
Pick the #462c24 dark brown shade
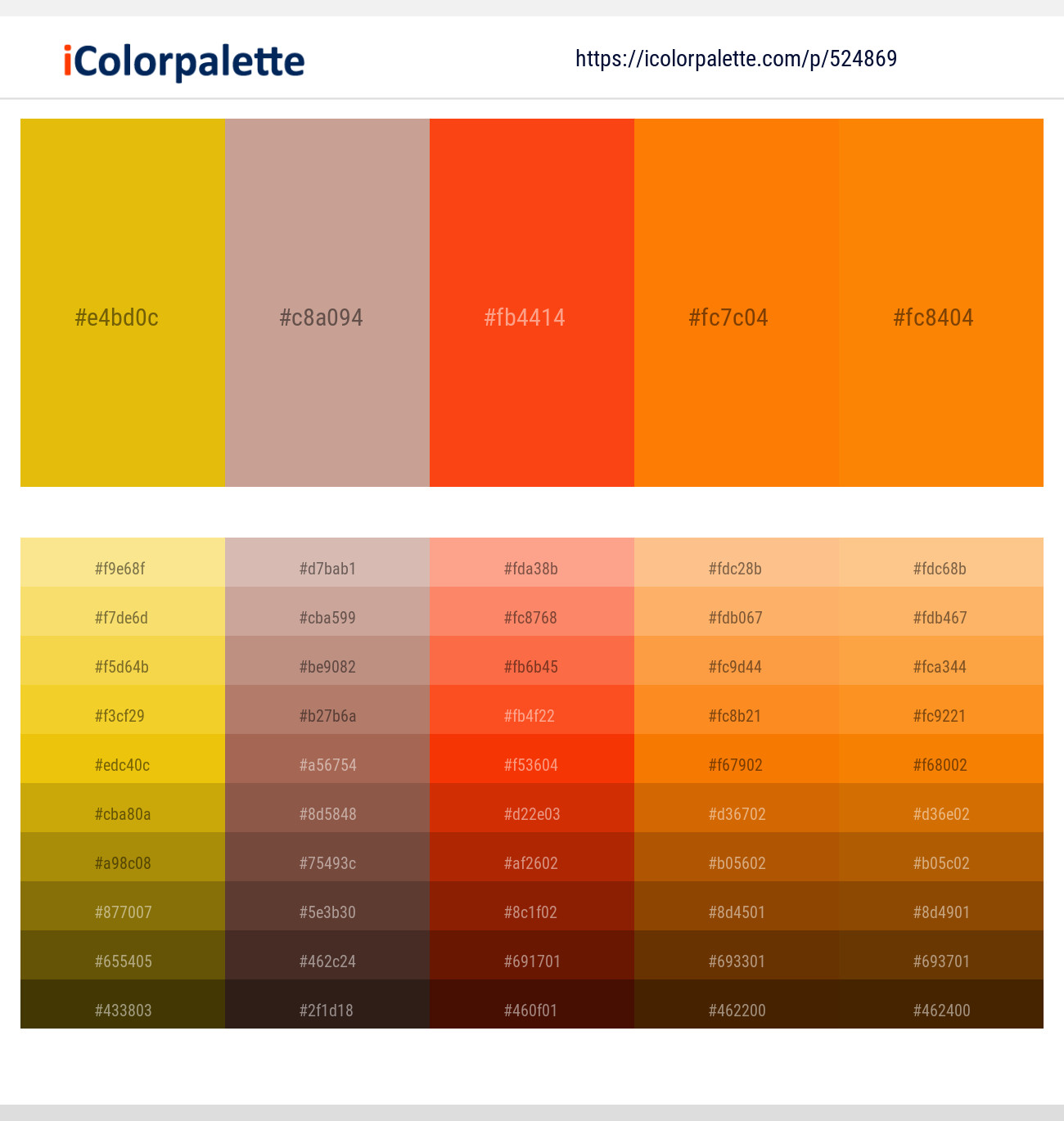point(327,955)
